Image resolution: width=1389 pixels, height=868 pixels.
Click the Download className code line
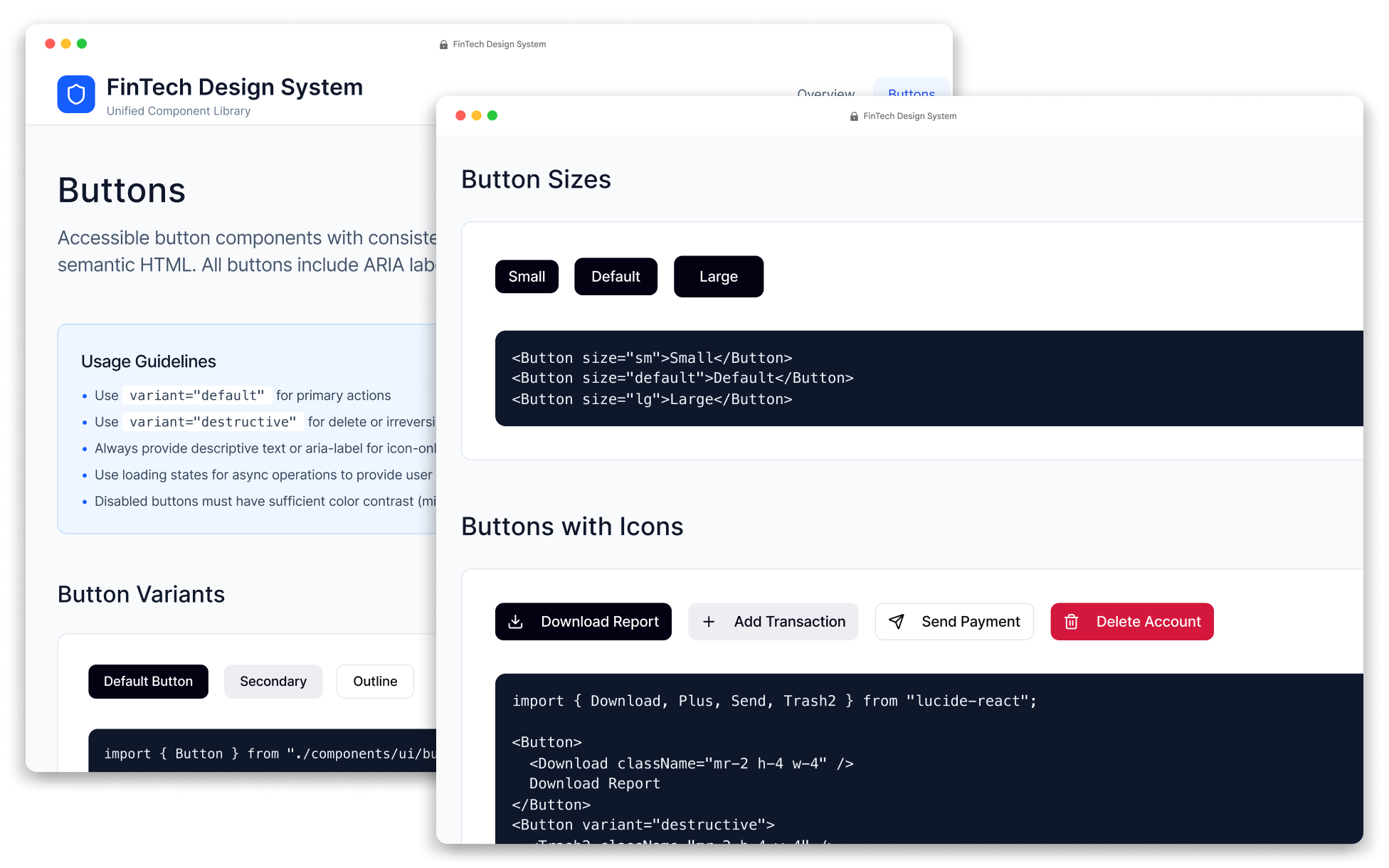point(691,763)
